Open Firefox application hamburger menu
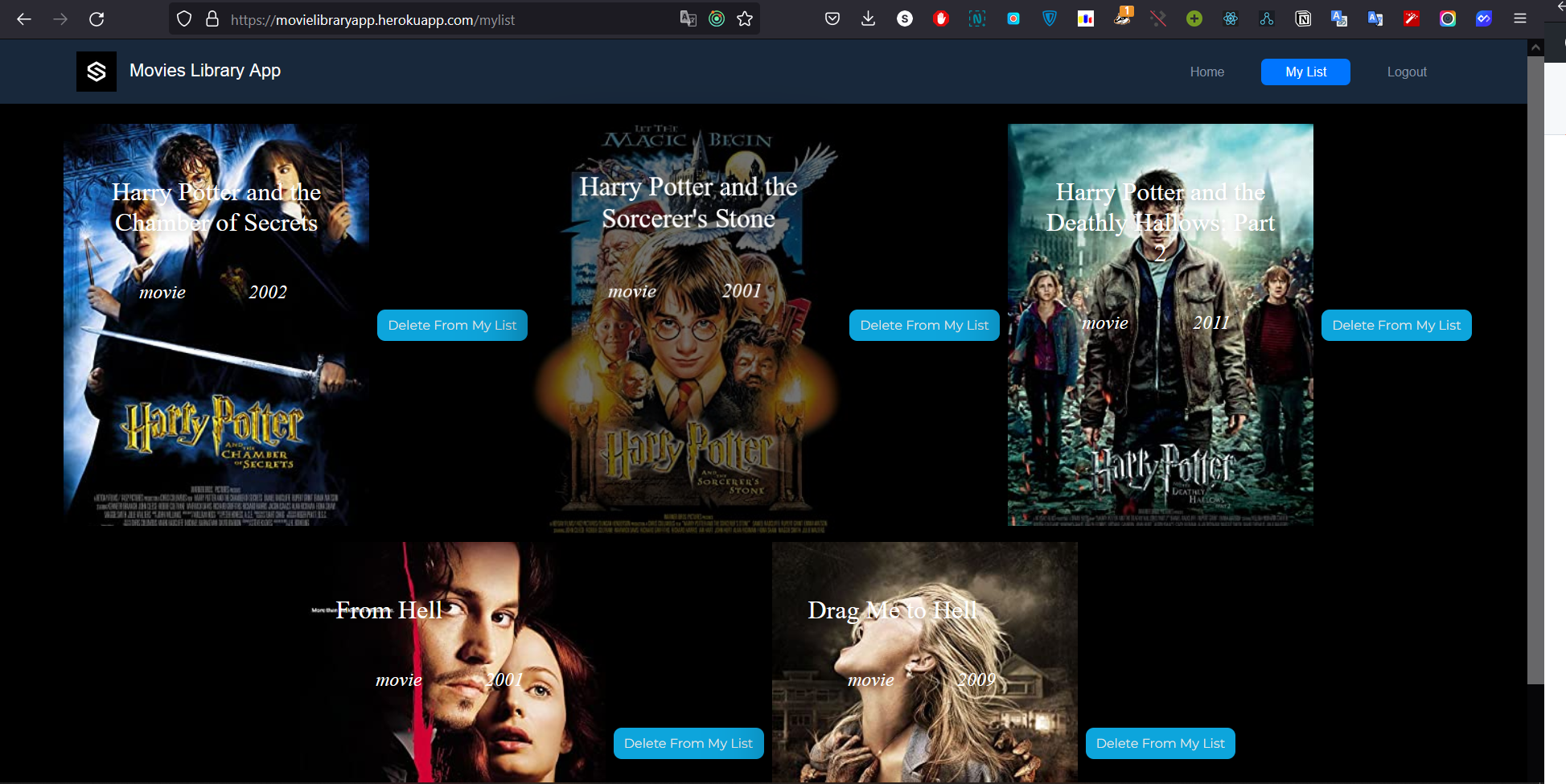 pos(1520,18)
